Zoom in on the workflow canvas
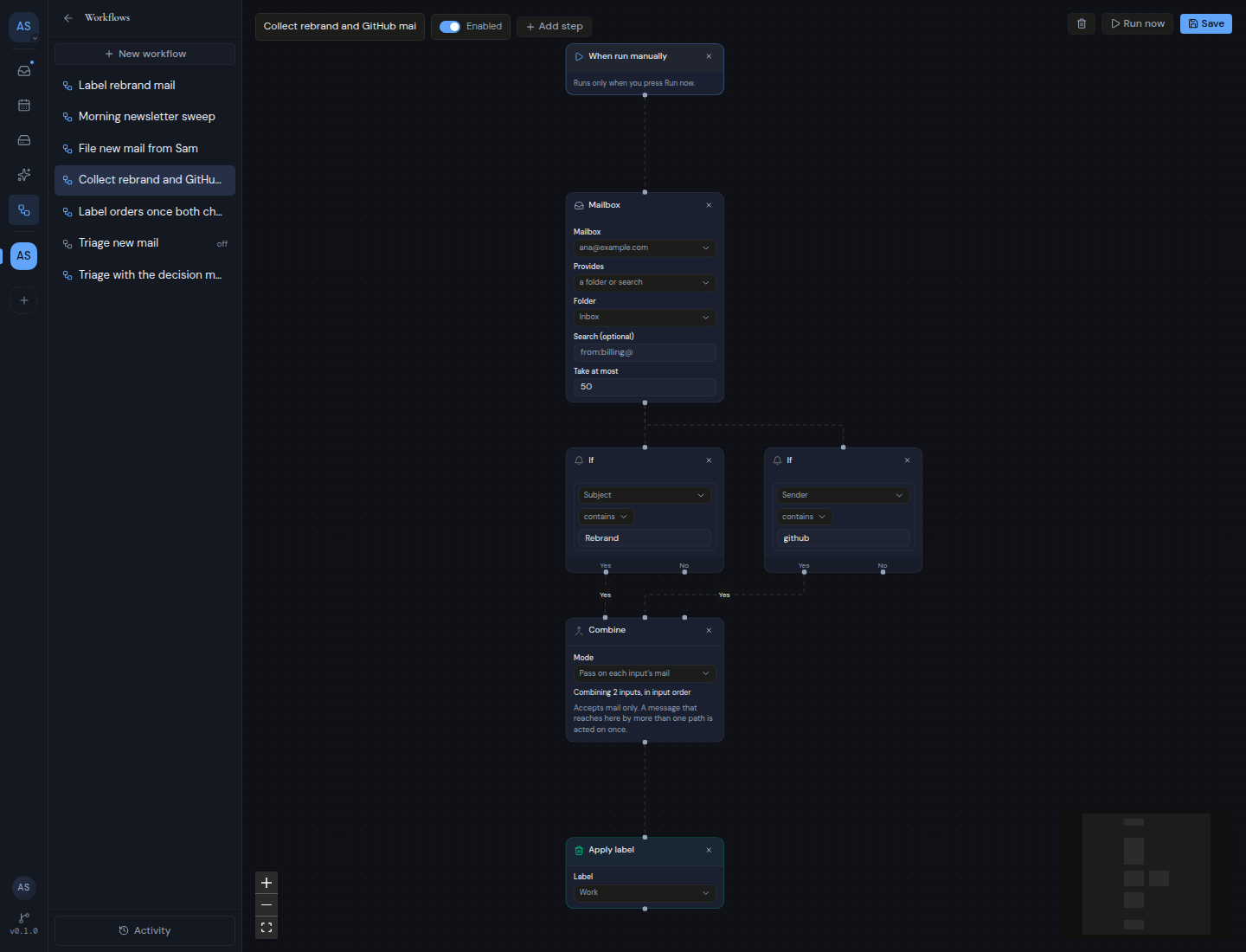Screen dimensions: 1246x952 point(267,883)
